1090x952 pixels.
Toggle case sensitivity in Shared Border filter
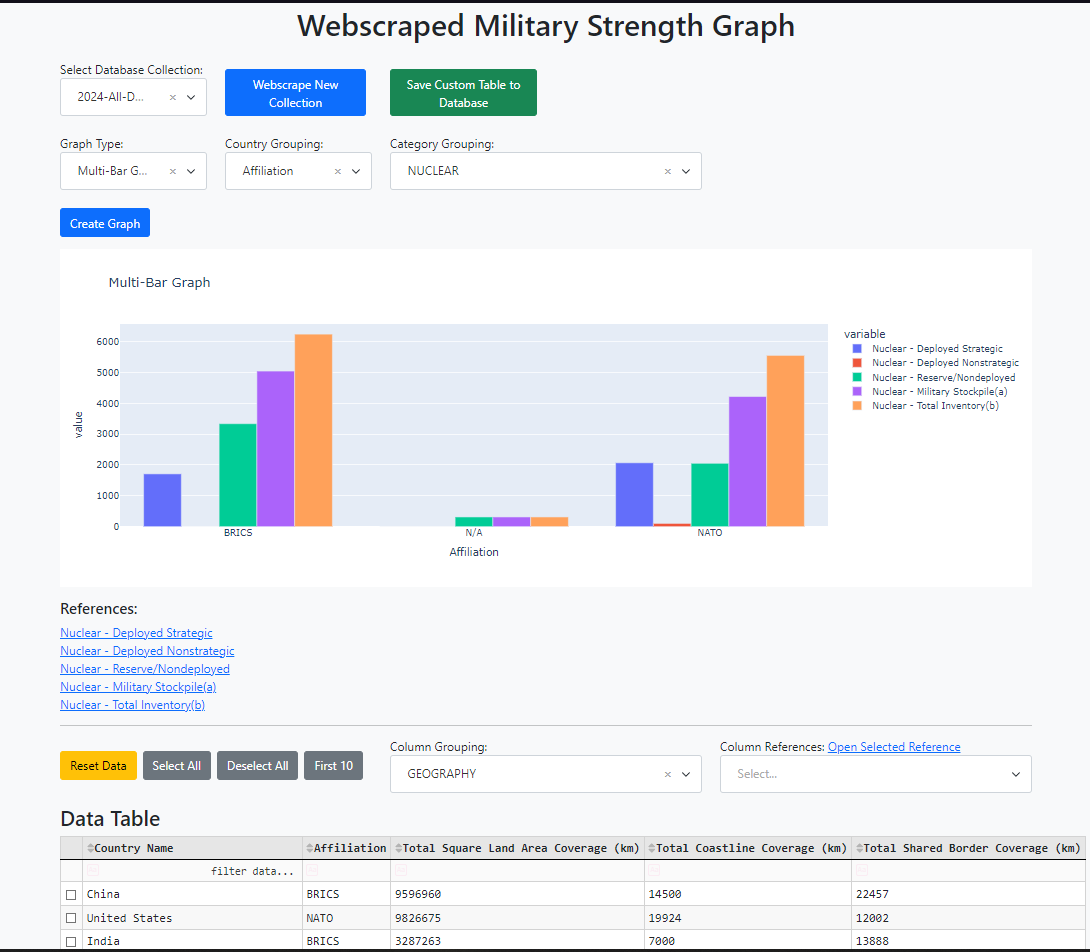(x=862, y=871)
